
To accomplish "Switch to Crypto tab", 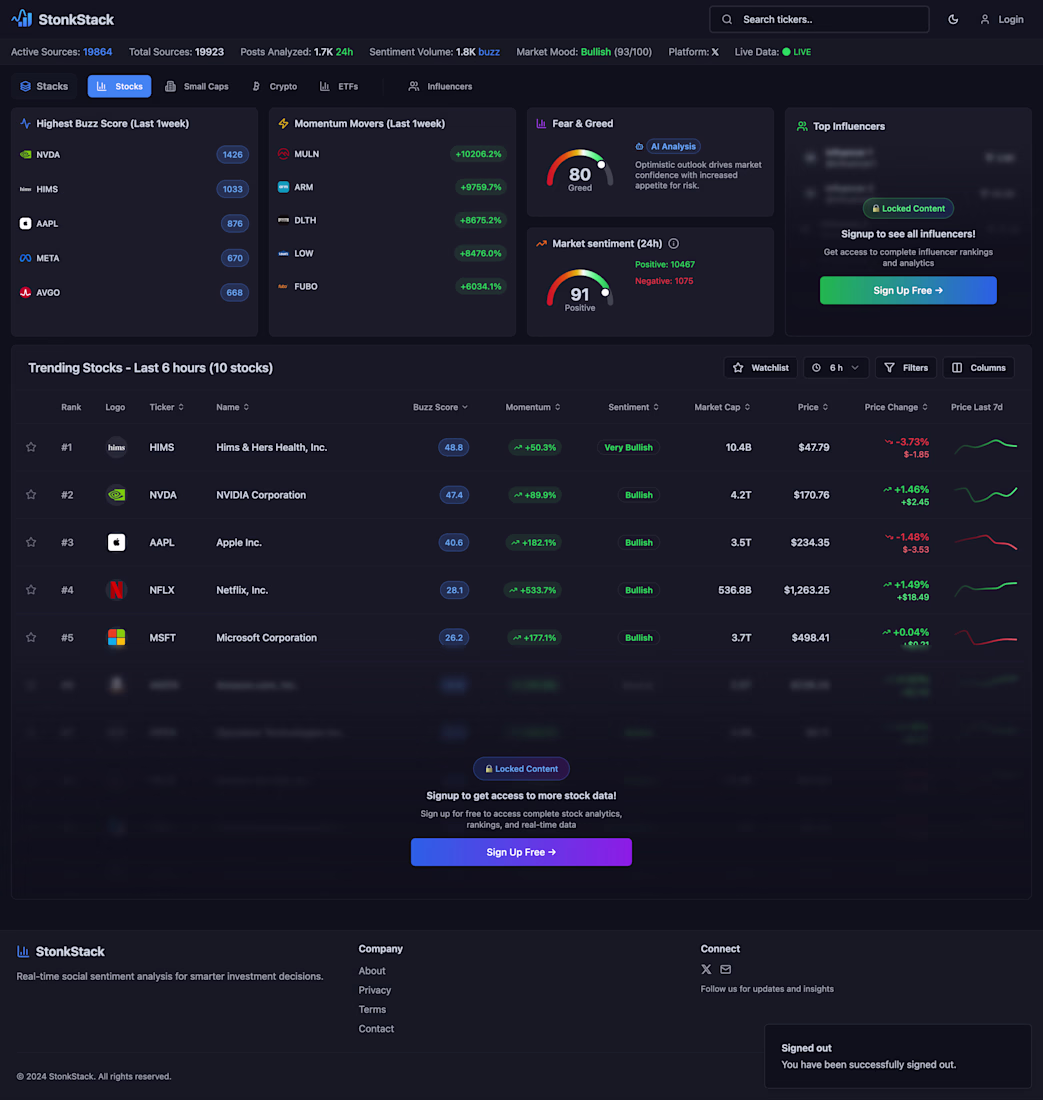I will coord(275,86).
